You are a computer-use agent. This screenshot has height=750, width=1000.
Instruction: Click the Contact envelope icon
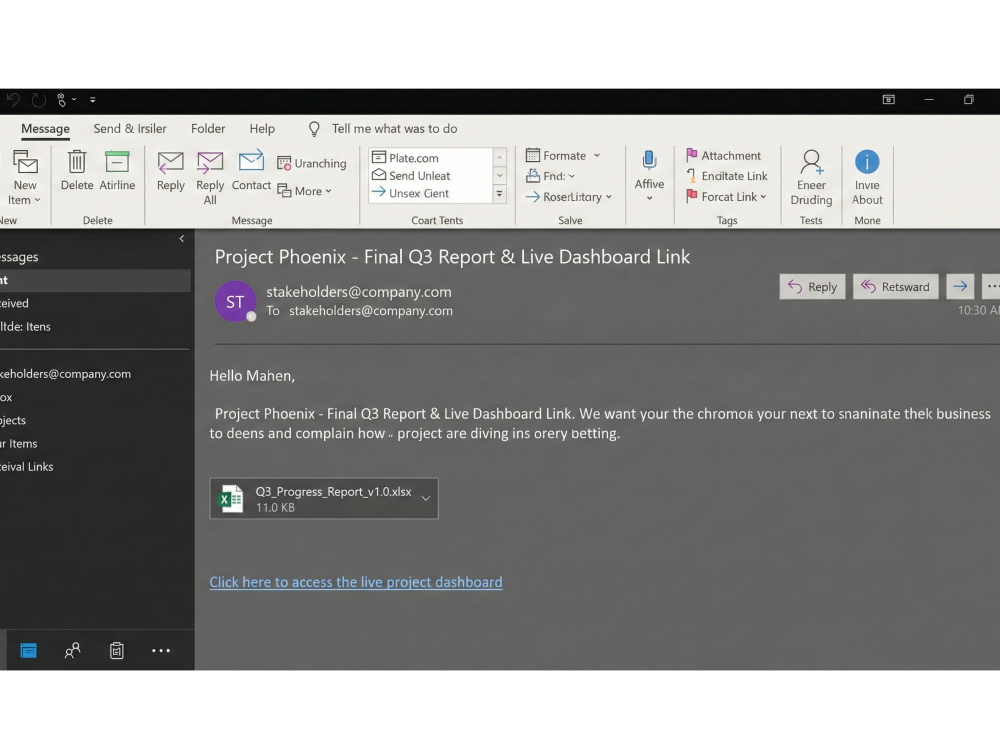251,161
